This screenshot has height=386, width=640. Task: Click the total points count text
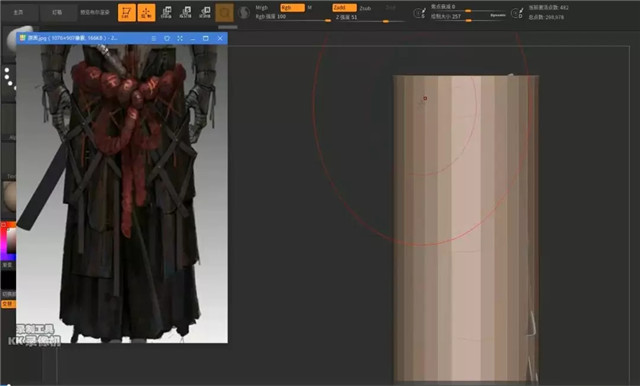click(546, 17)
